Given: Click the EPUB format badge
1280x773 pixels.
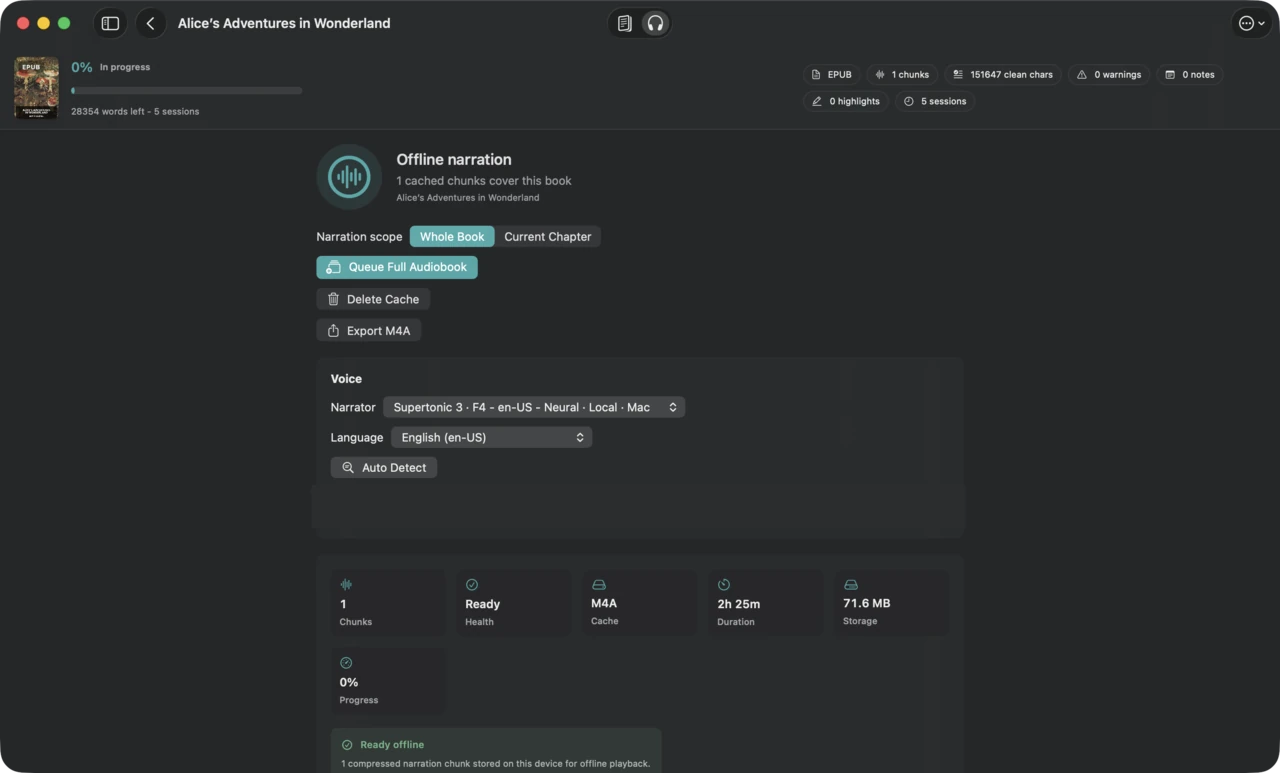Looking at the screenshot, I should point(831,74).
